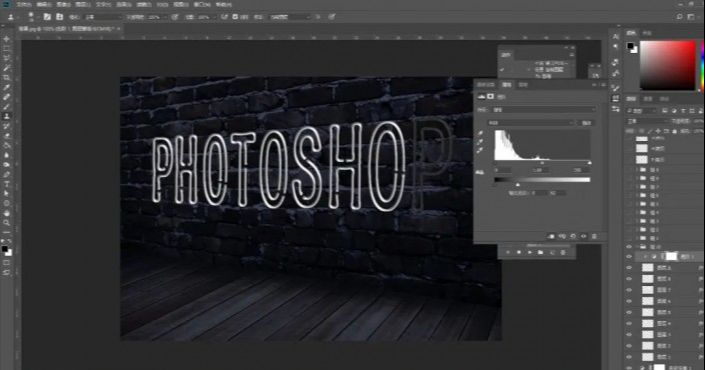Open the tool preset stamp icon in options bar
This screenshot has width=705, height=370.
[x=10, y=17]
